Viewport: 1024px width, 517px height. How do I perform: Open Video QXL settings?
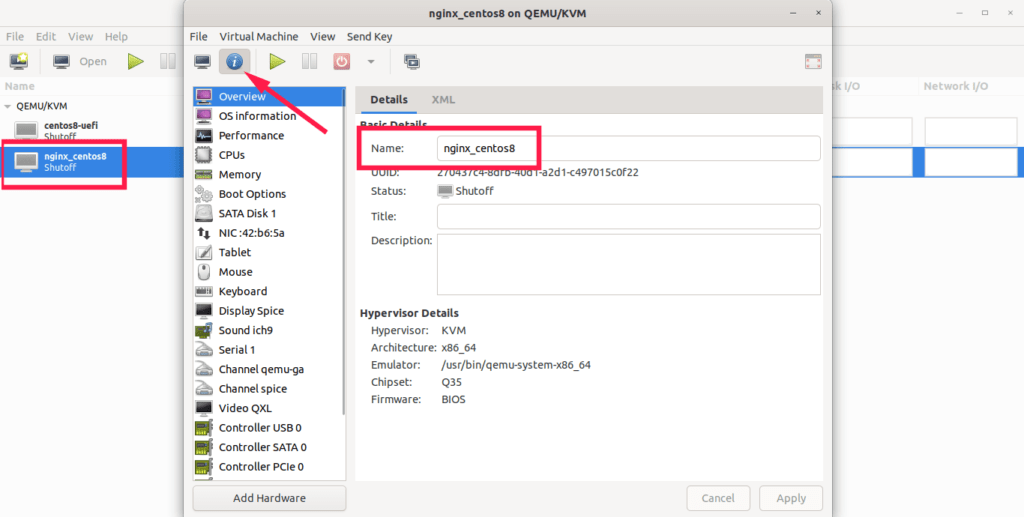pos(269,409)
